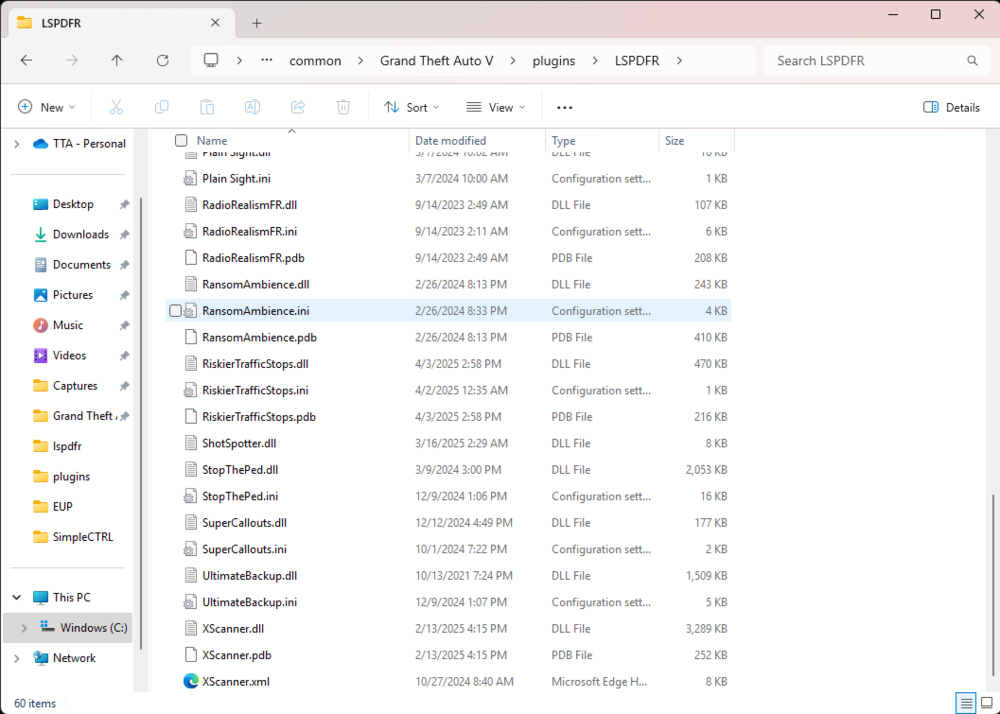
Task: Click the Delete icon in the toolbar
Action: [342, 107]
